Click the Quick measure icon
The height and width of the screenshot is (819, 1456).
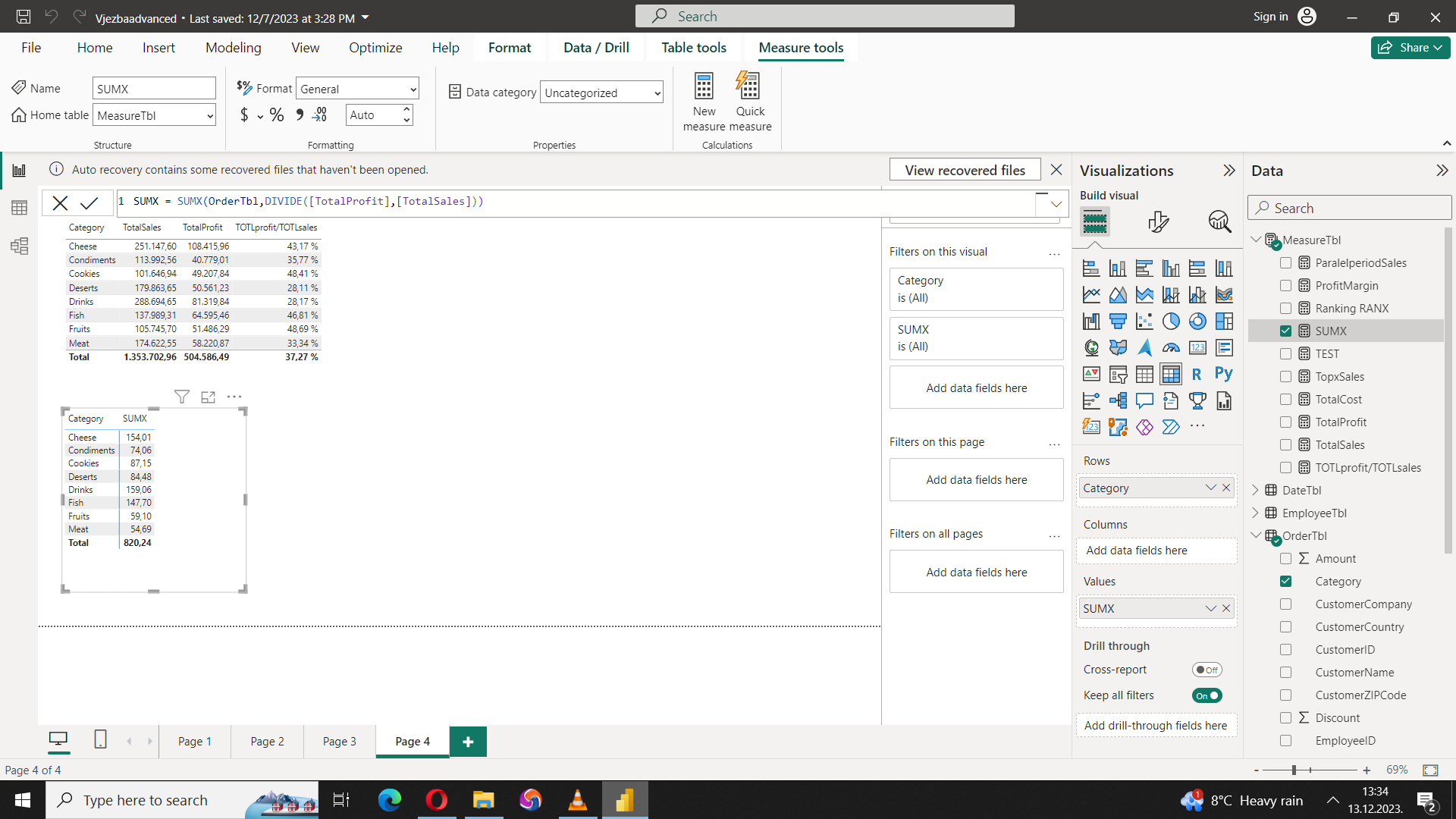point(749,86)
